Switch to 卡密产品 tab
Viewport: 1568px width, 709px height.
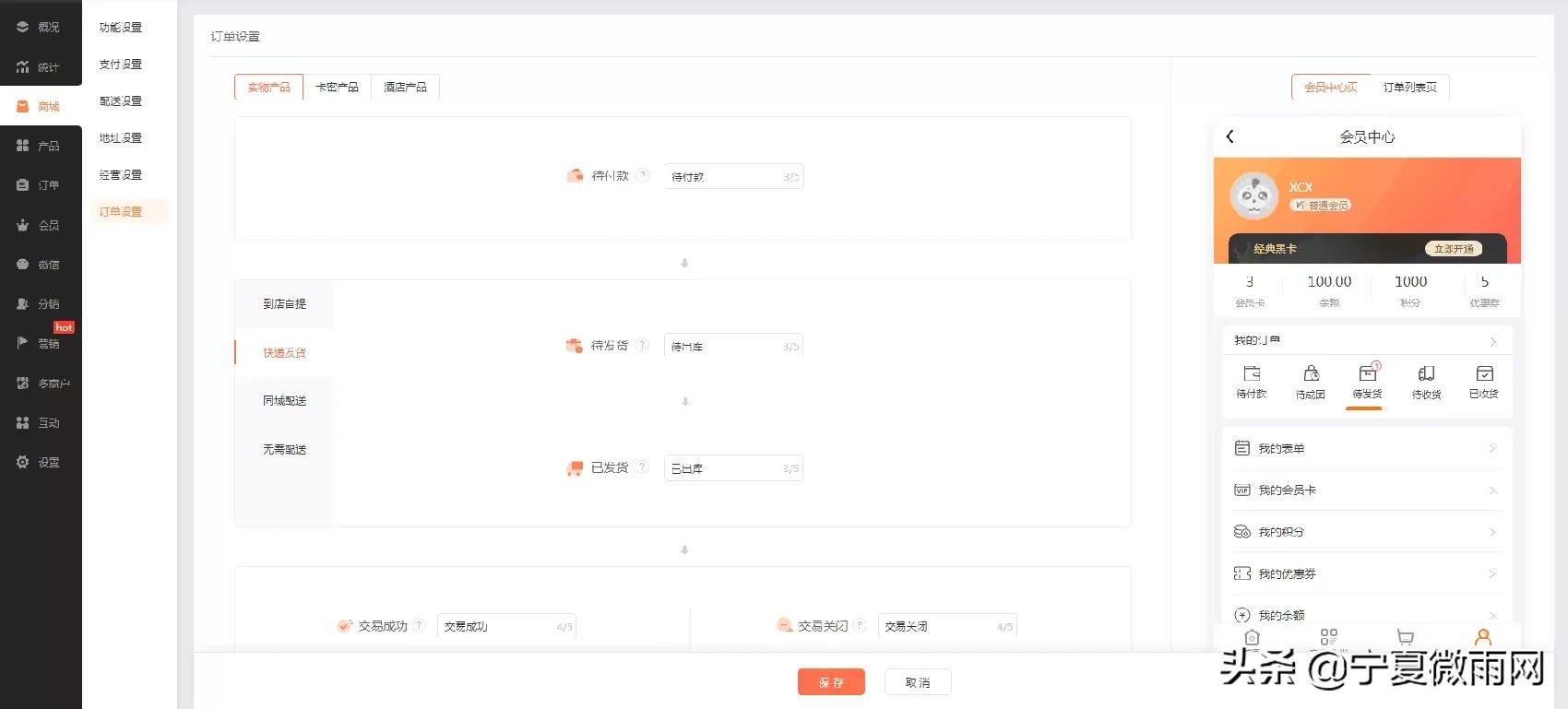337,87
